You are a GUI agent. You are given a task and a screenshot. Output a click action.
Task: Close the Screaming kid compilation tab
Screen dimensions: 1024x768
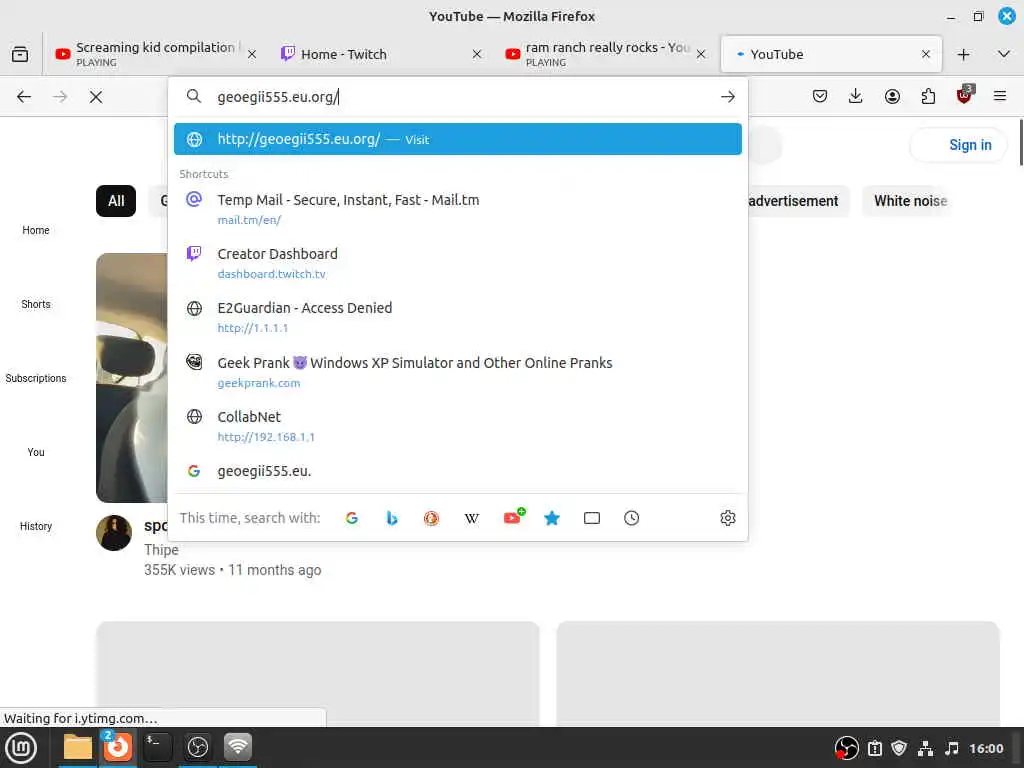252,54
